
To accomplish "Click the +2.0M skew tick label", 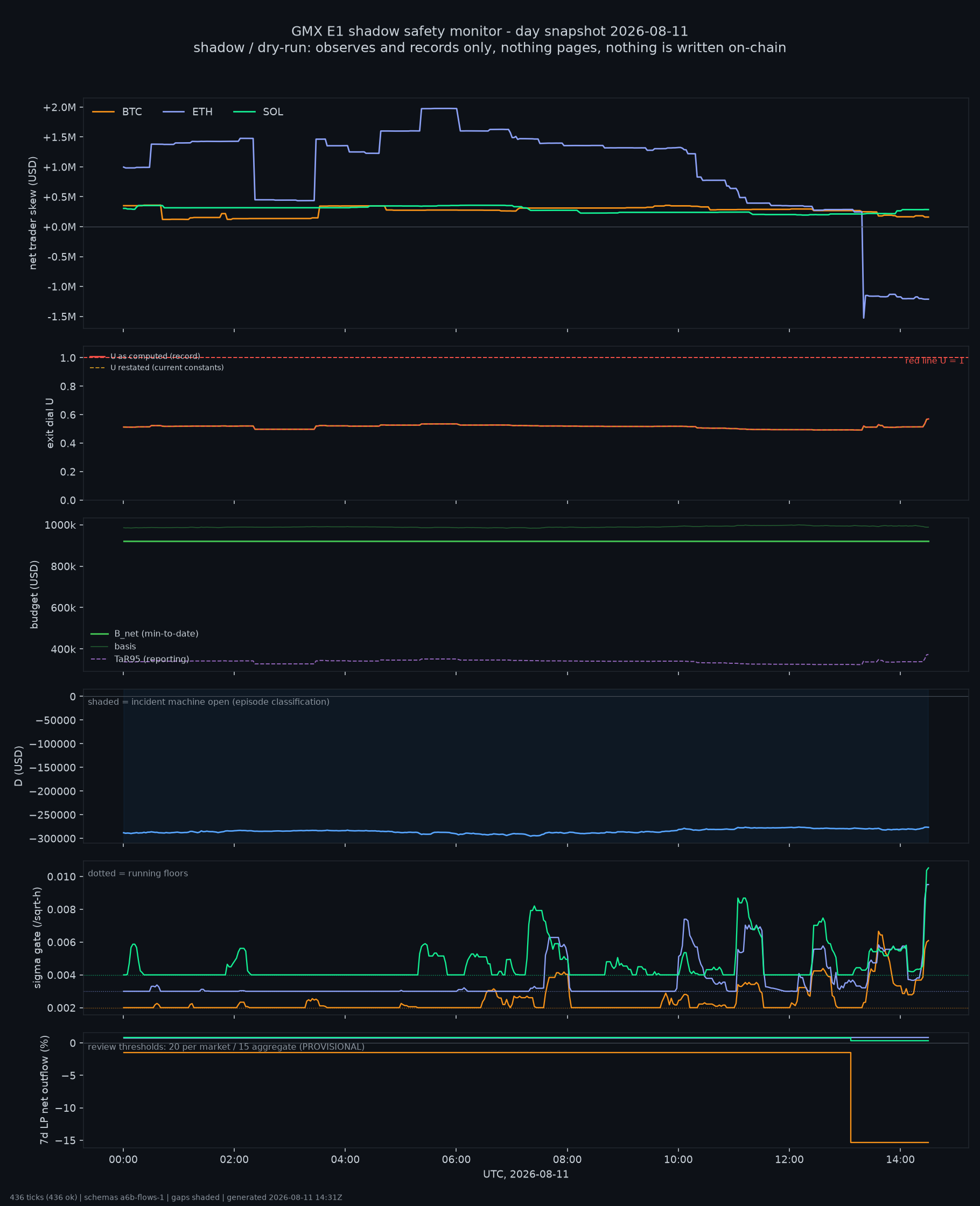I will coord(59,107).
